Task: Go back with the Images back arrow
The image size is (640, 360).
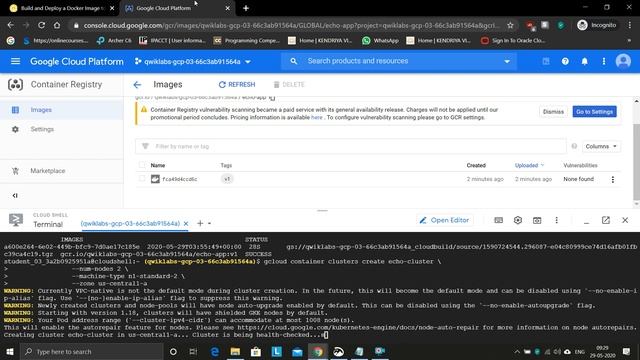Action: pos(137,84)
